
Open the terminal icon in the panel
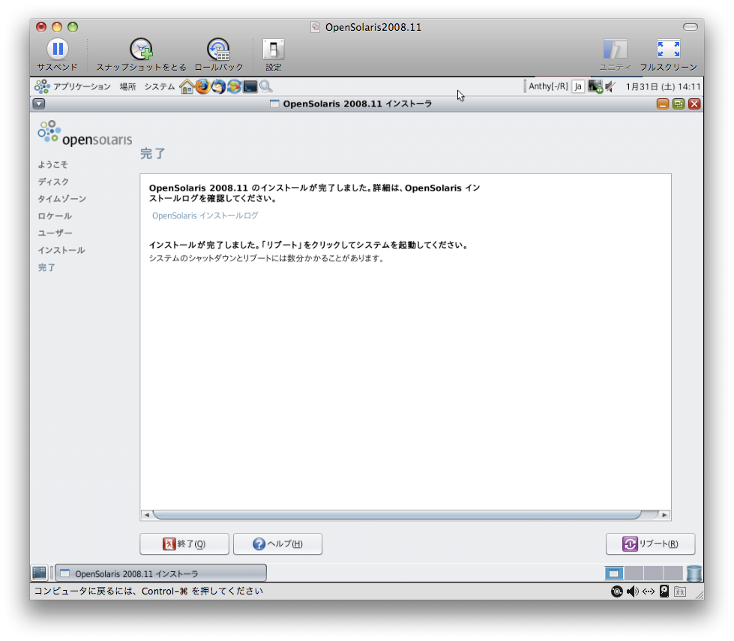click(250, 87)
